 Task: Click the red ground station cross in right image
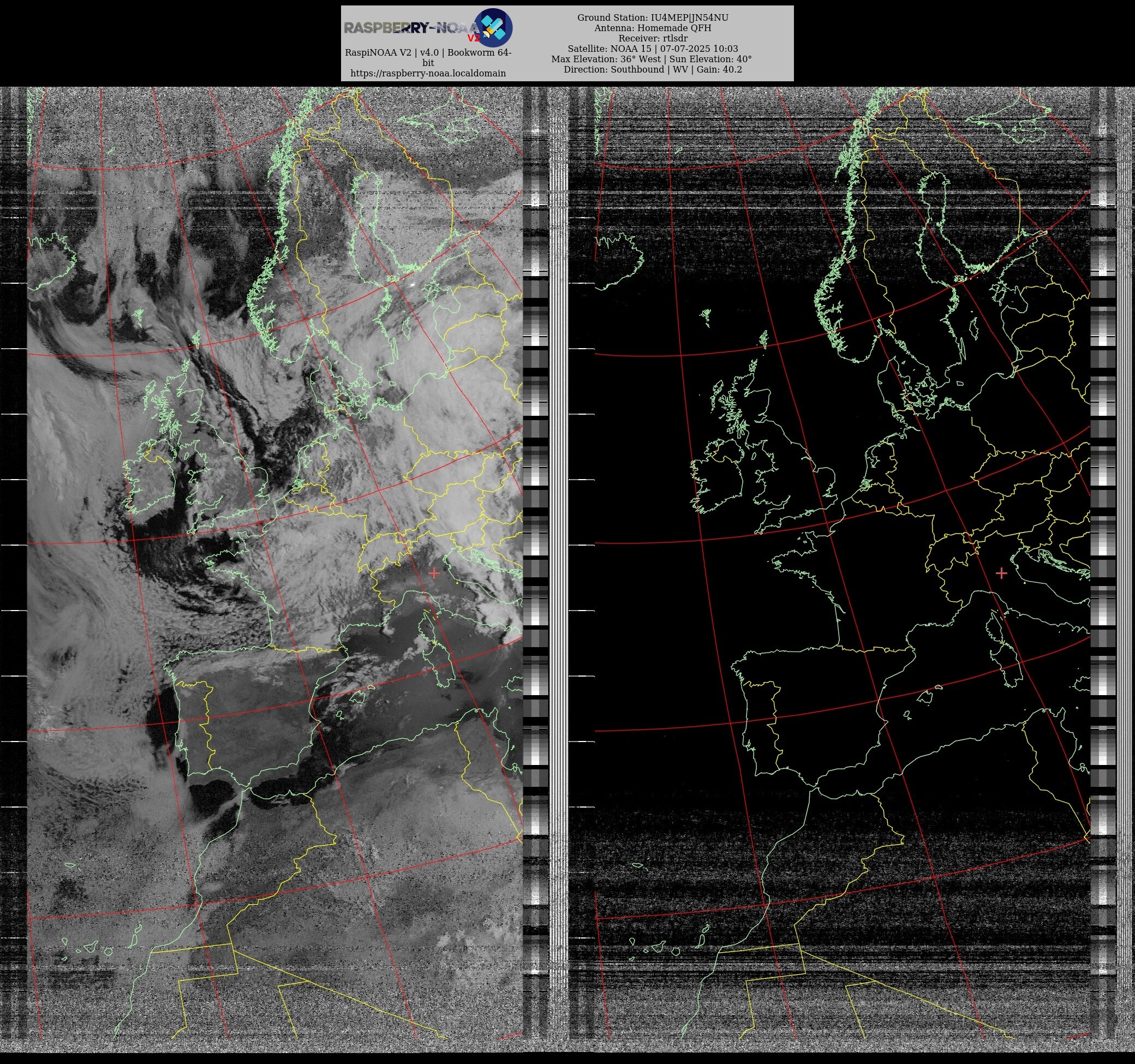coord(1001,573)
